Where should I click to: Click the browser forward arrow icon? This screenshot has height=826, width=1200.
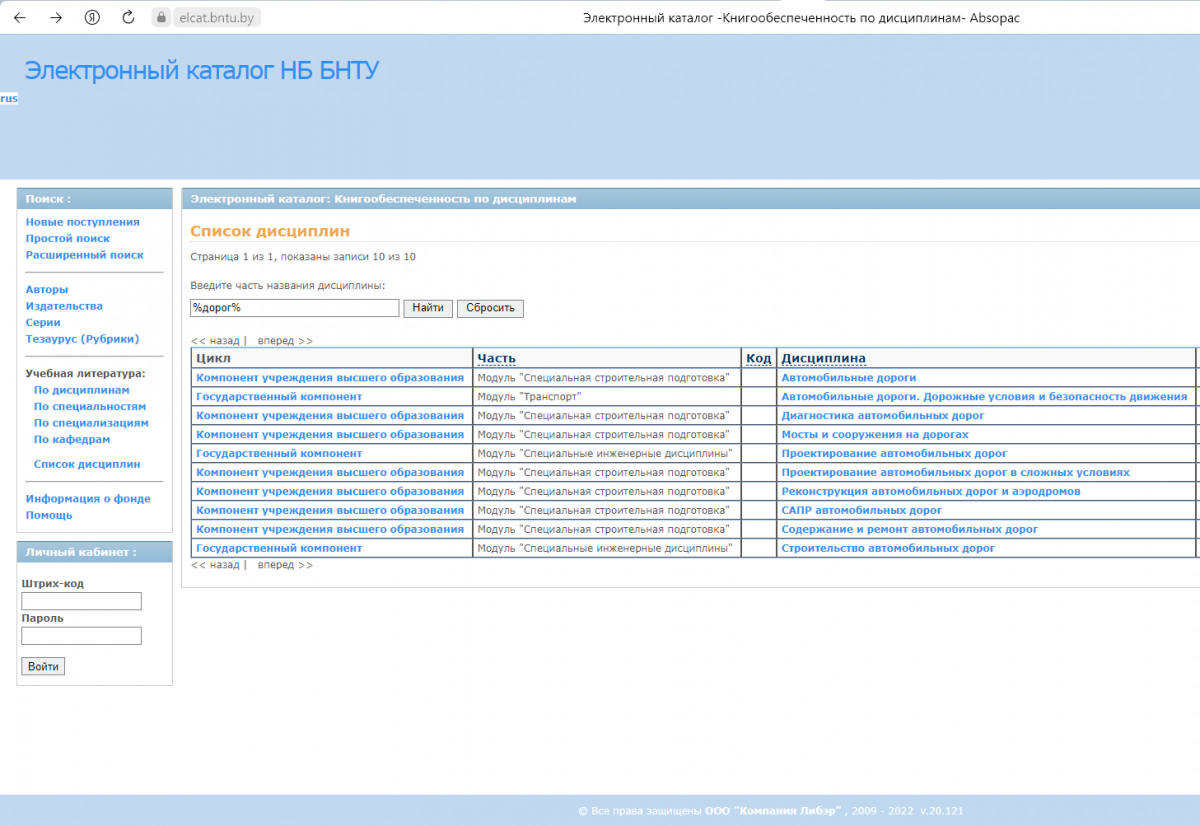pos(56,17)
